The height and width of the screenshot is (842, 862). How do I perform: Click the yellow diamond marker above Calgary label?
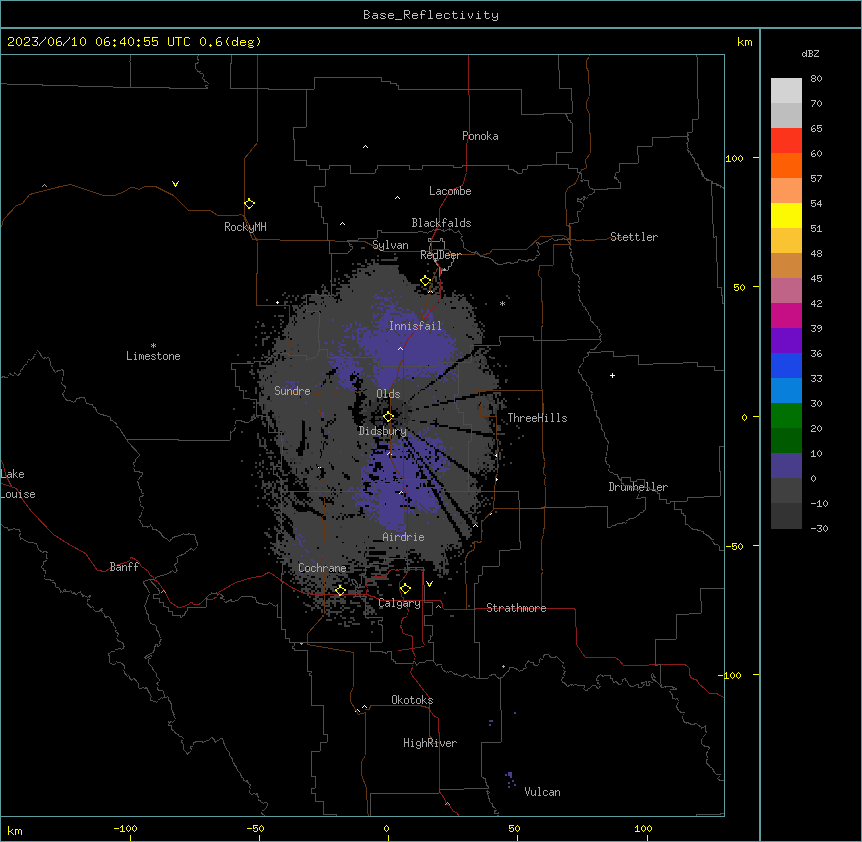[x=405, y=589]
